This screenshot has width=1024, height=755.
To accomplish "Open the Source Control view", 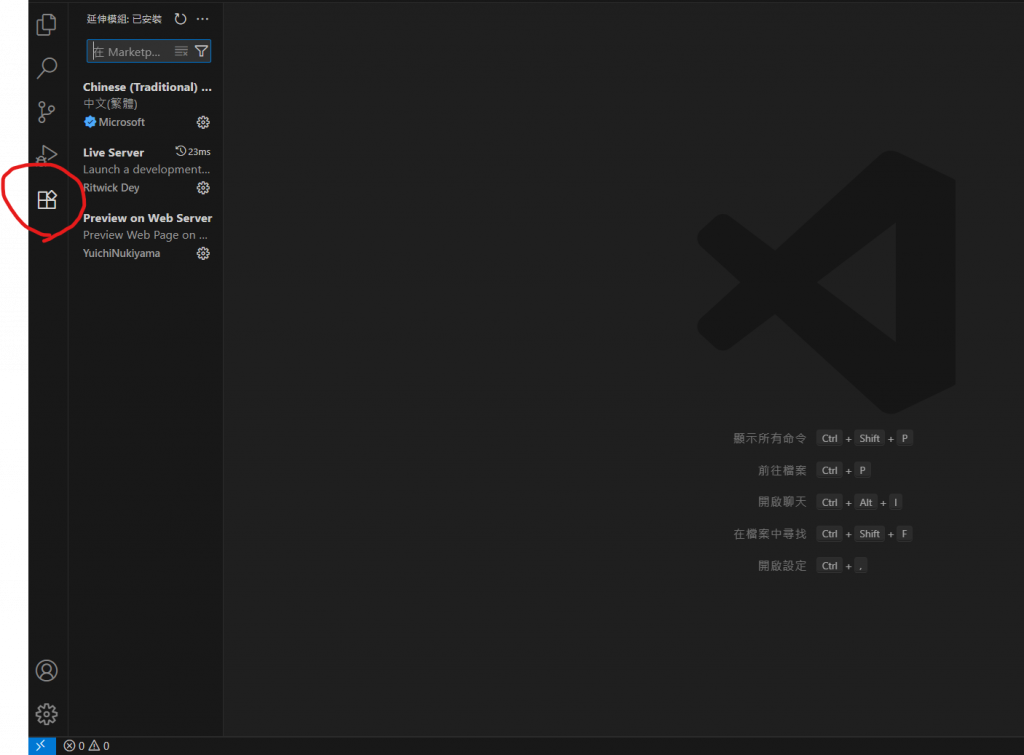I will pyautogui.click(x=46, y=112).
